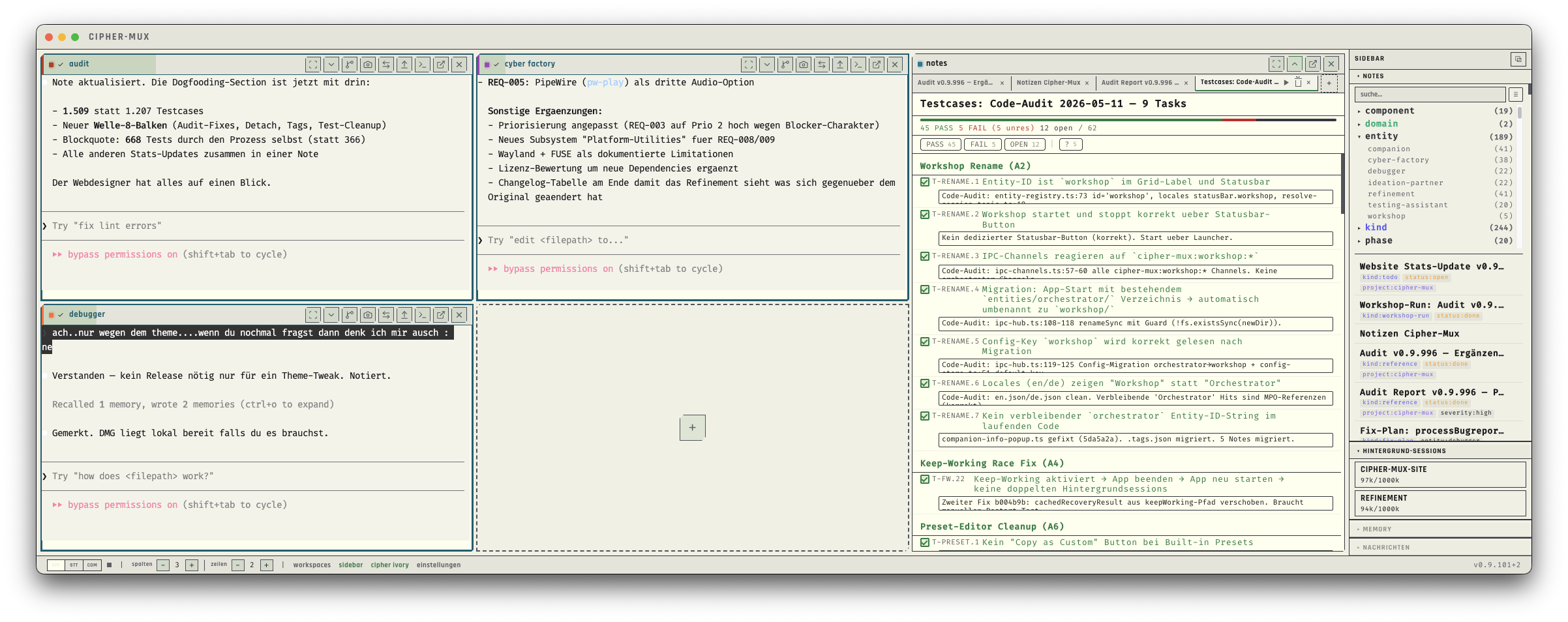Click the camera icon in debugger pane

click(368, 315)
